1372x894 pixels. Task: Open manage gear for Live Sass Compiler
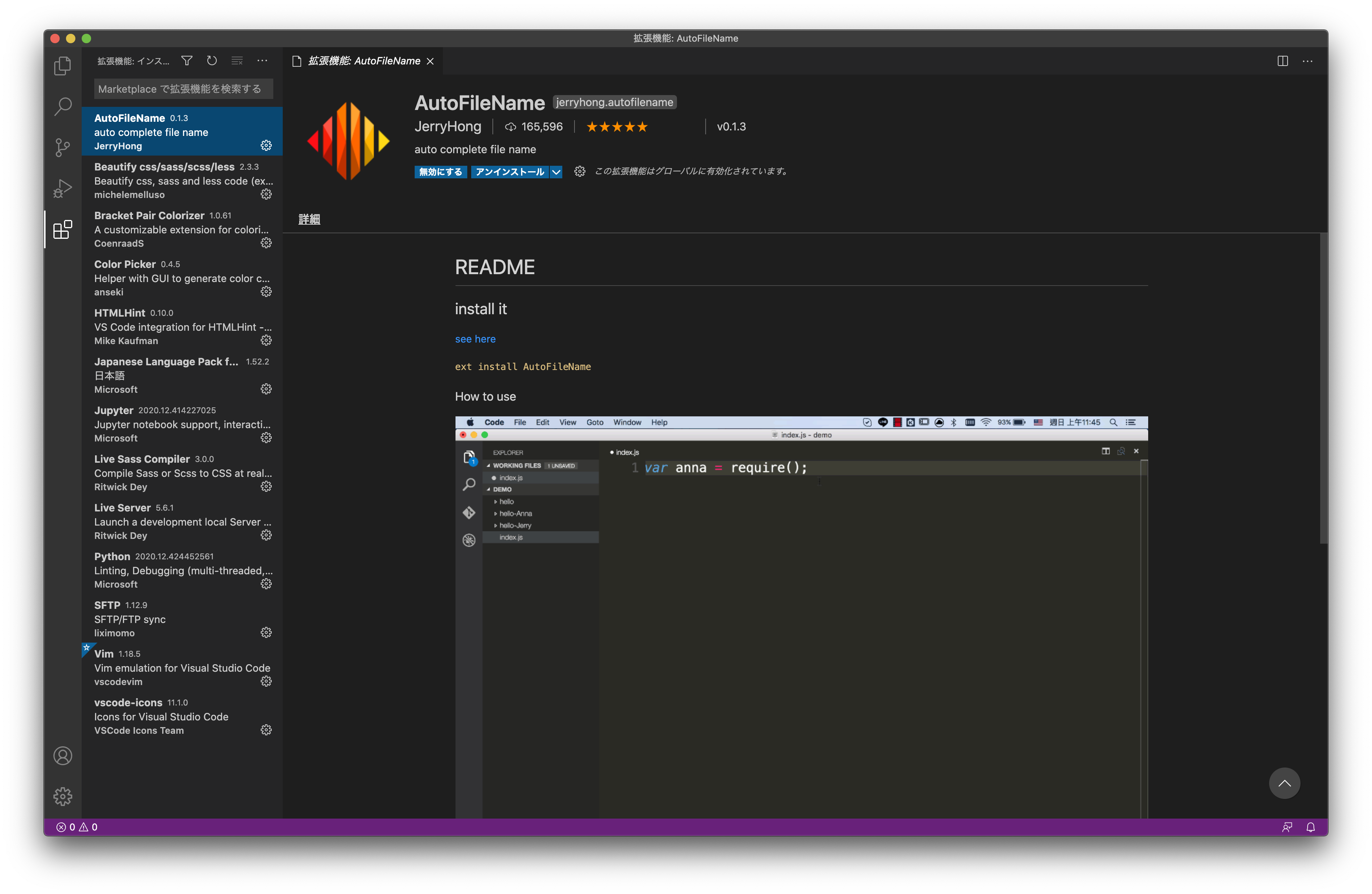266,486
